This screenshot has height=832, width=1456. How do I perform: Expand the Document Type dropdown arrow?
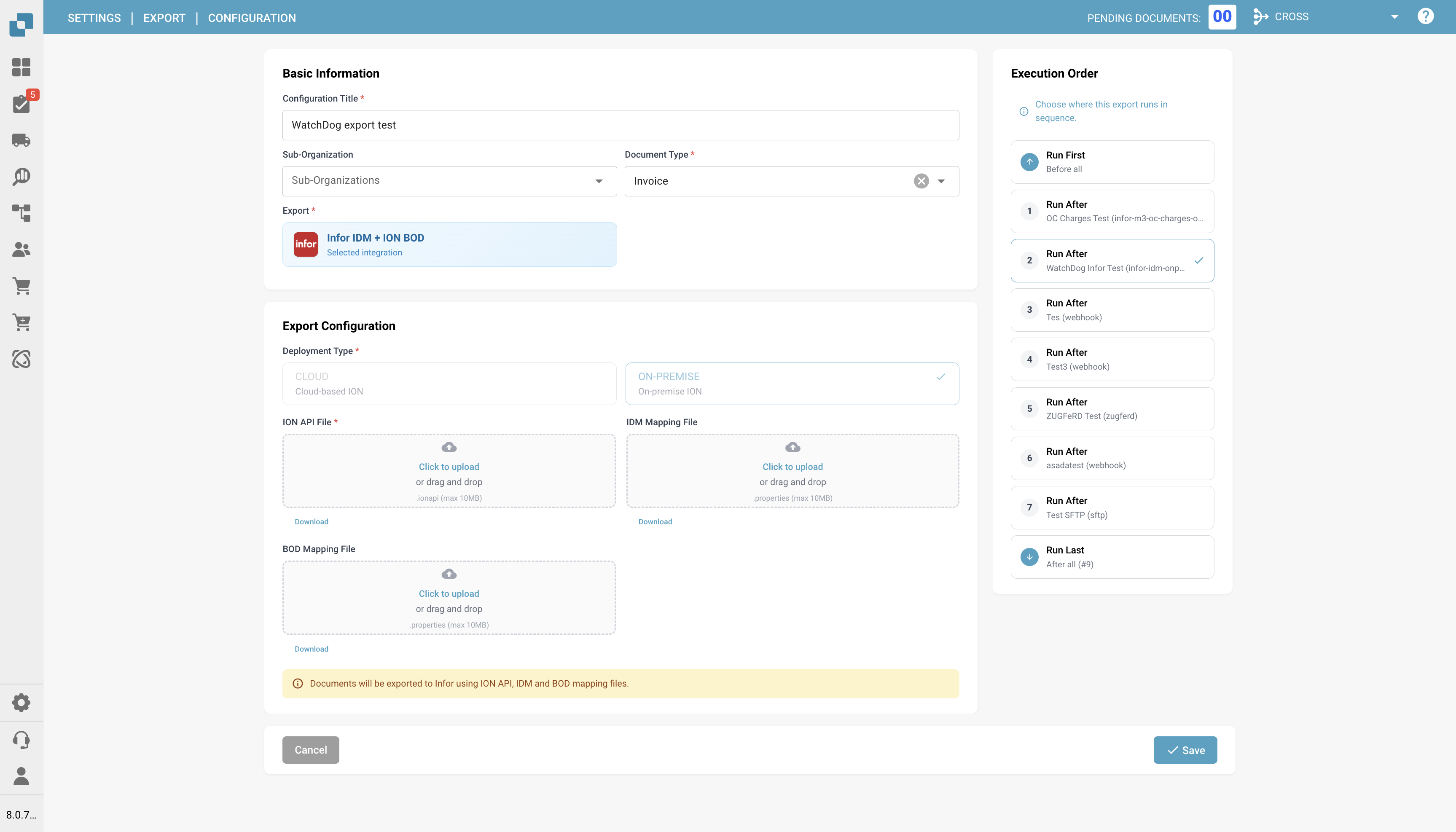pos(941,181)
